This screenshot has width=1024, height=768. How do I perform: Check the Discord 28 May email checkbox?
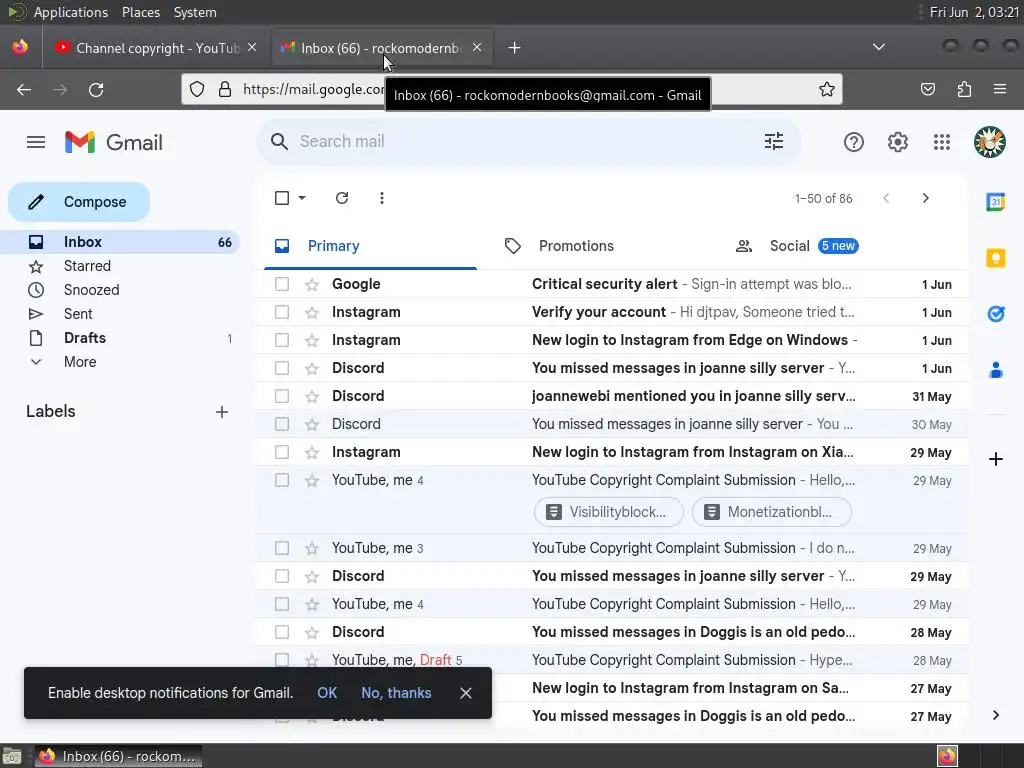282,632
